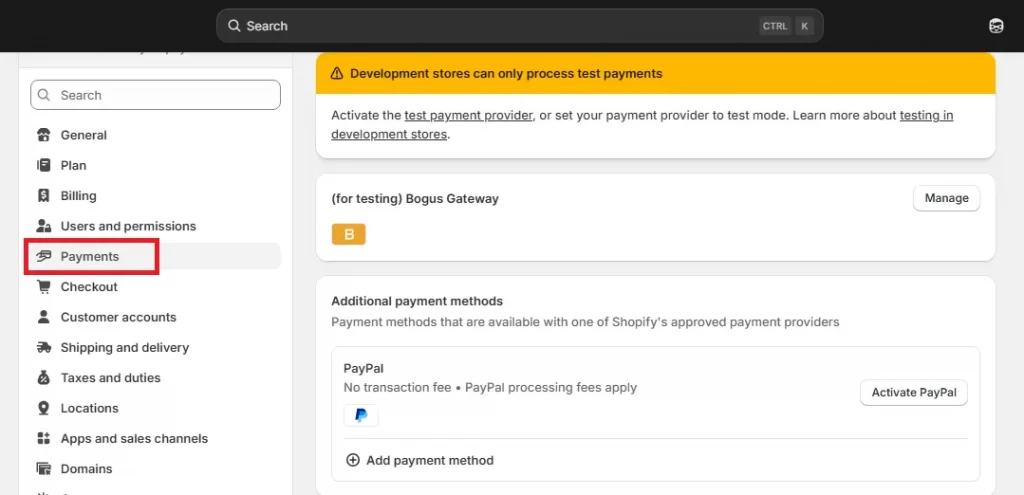Click the orange Bogus Gateway B badge
This screenshot has height=495, width=1024.
click(349, 234)
